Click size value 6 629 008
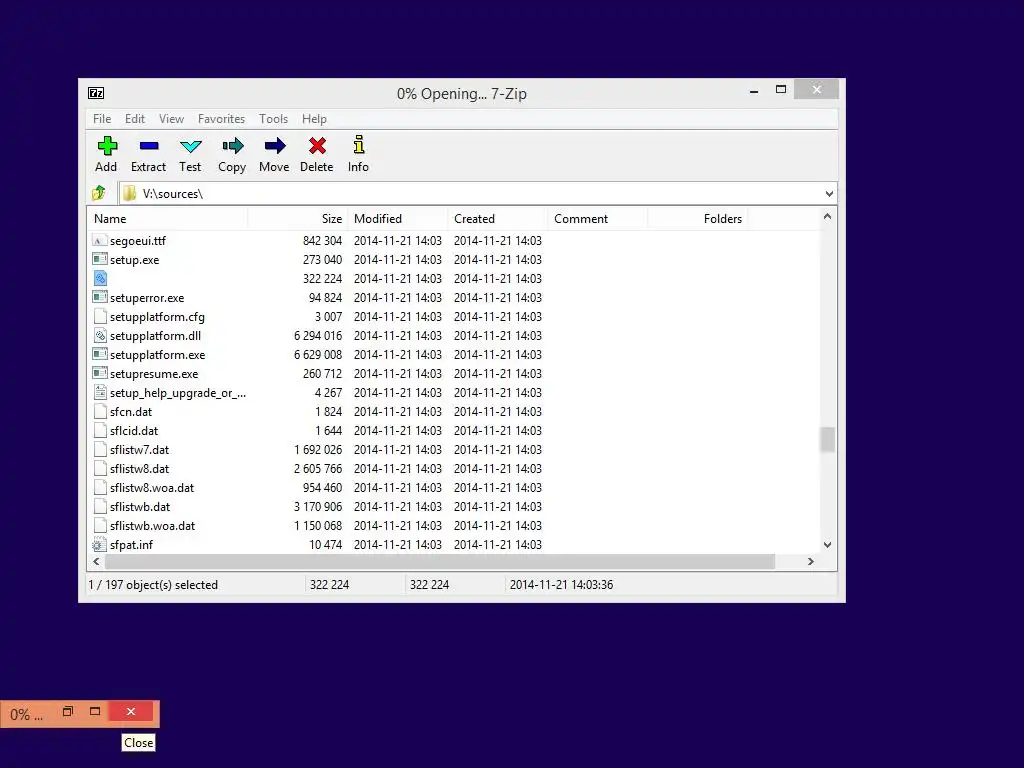Viewport: 1024px width, 768px height. point(317,355)
